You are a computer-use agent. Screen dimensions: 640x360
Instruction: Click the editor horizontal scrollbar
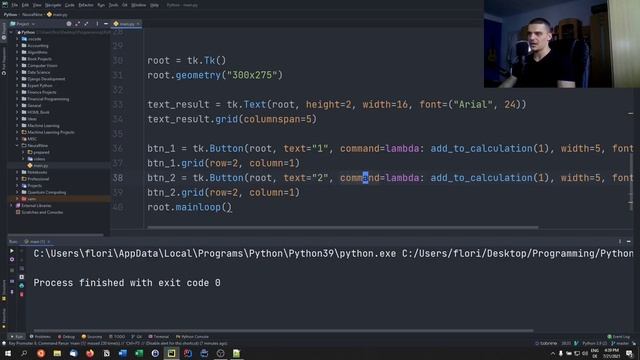pos(342,227)
